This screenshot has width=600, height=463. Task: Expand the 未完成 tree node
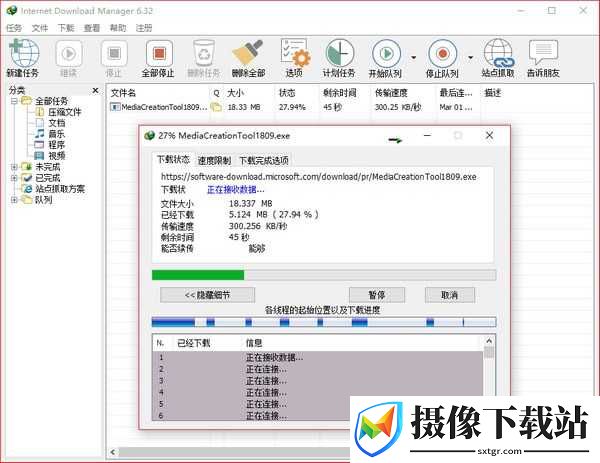pos(14,167)
